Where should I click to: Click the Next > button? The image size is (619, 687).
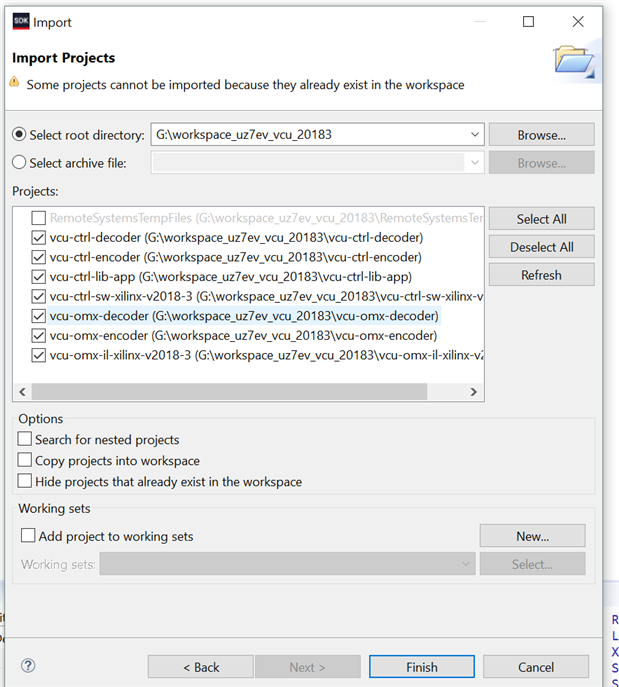click(x=308, y=667)
